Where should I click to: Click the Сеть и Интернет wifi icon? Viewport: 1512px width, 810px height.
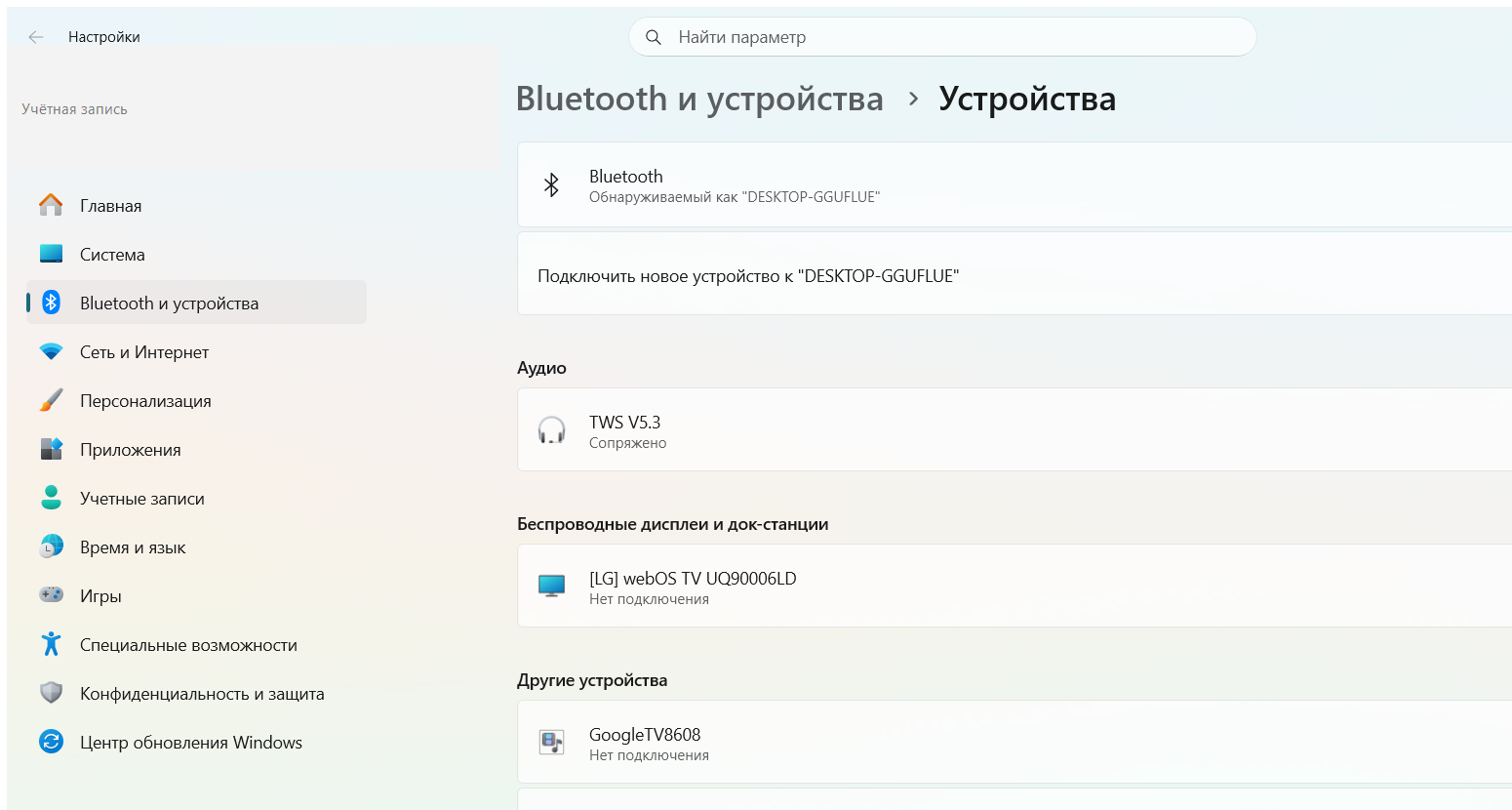click(51, 351)
